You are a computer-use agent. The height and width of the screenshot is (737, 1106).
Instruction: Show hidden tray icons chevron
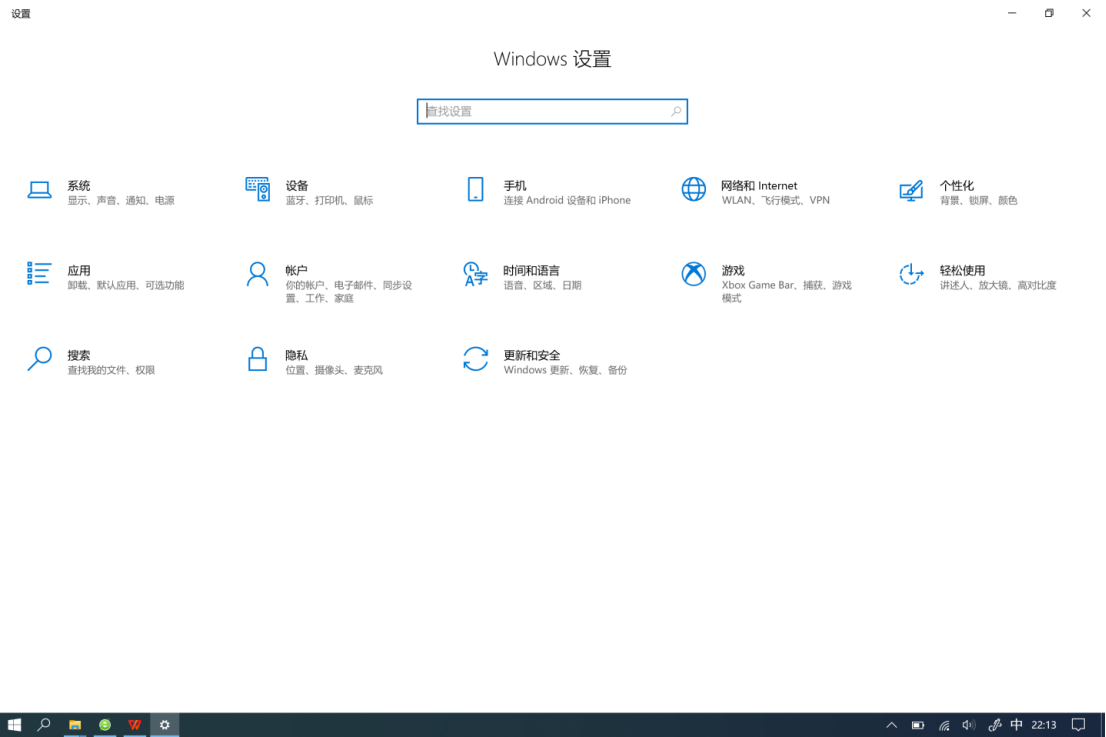[x=892, y=725]
